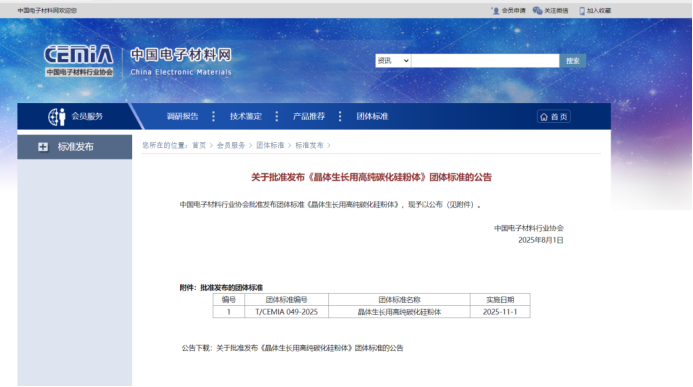693x387 pixels.
Task: Click 标准发布 in the breadcrumb trail
Action: pyautogui.click(x=309, y=145)
